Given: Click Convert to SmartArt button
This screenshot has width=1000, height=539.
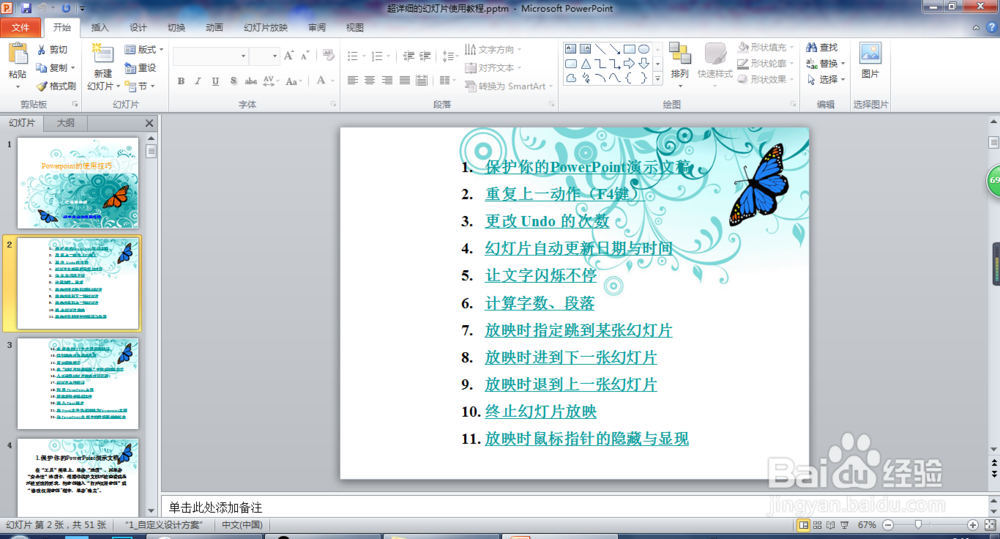Looking at the screenshot, I should (x=508, y=86).
